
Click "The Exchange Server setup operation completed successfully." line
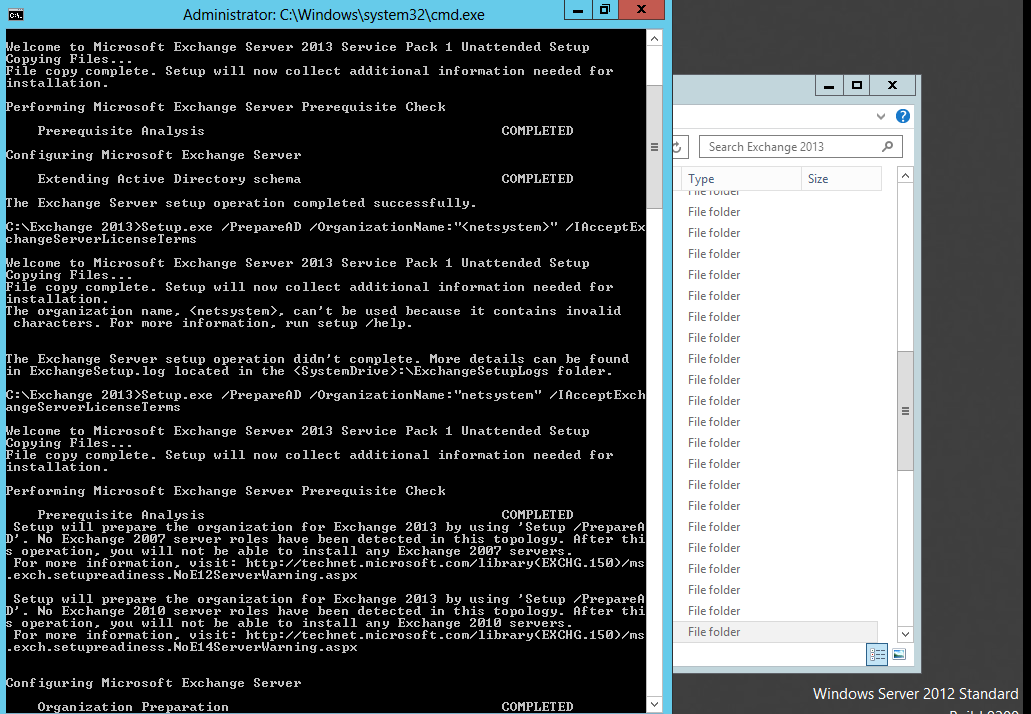pos(241,203)
